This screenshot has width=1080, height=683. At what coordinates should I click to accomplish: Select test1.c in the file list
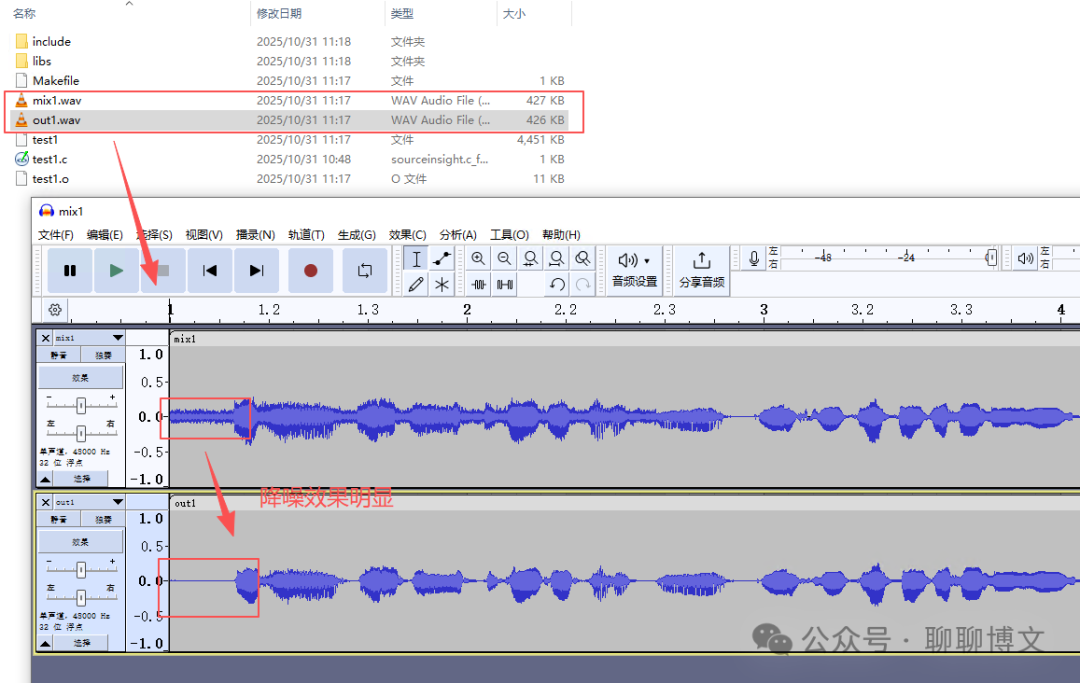pyautogui.click(x=50, y=159)
